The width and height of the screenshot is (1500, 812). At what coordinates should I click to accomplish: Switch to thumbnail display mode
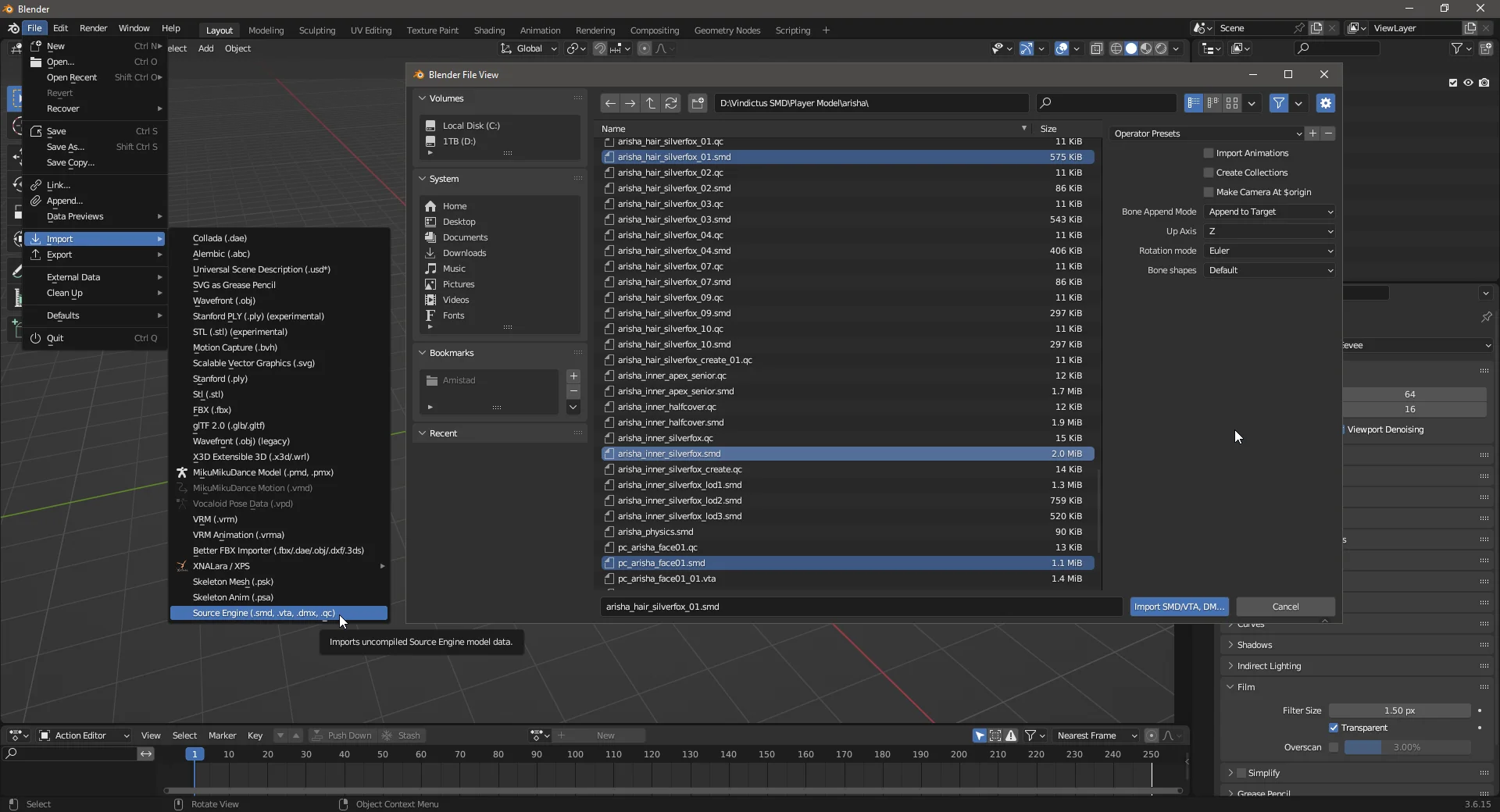[x=1232, y=103]
